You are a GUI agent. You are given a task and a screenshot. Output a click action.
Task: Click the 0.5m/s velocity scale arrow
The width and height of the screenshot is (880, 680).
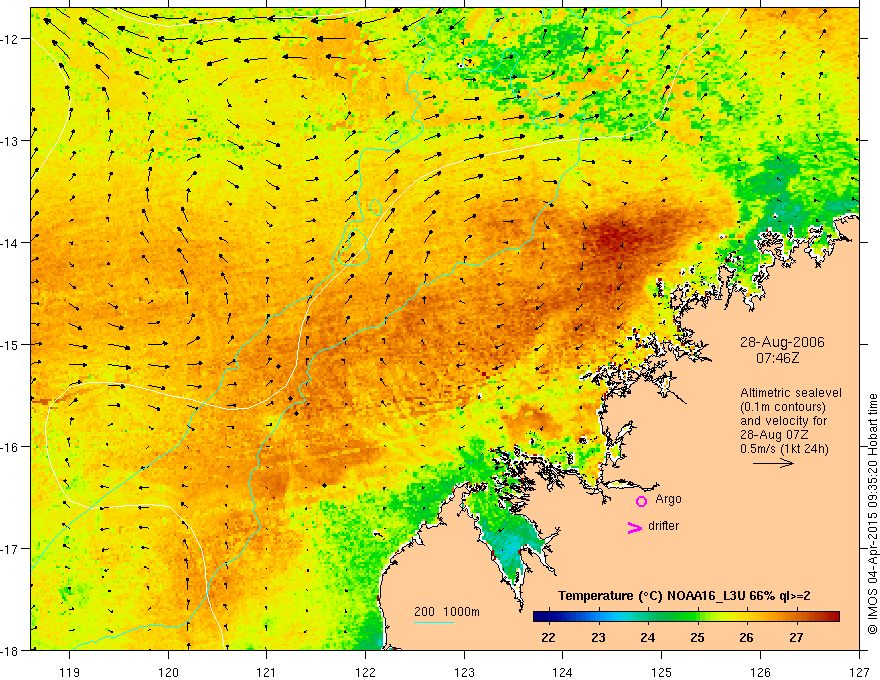(773, 463)
